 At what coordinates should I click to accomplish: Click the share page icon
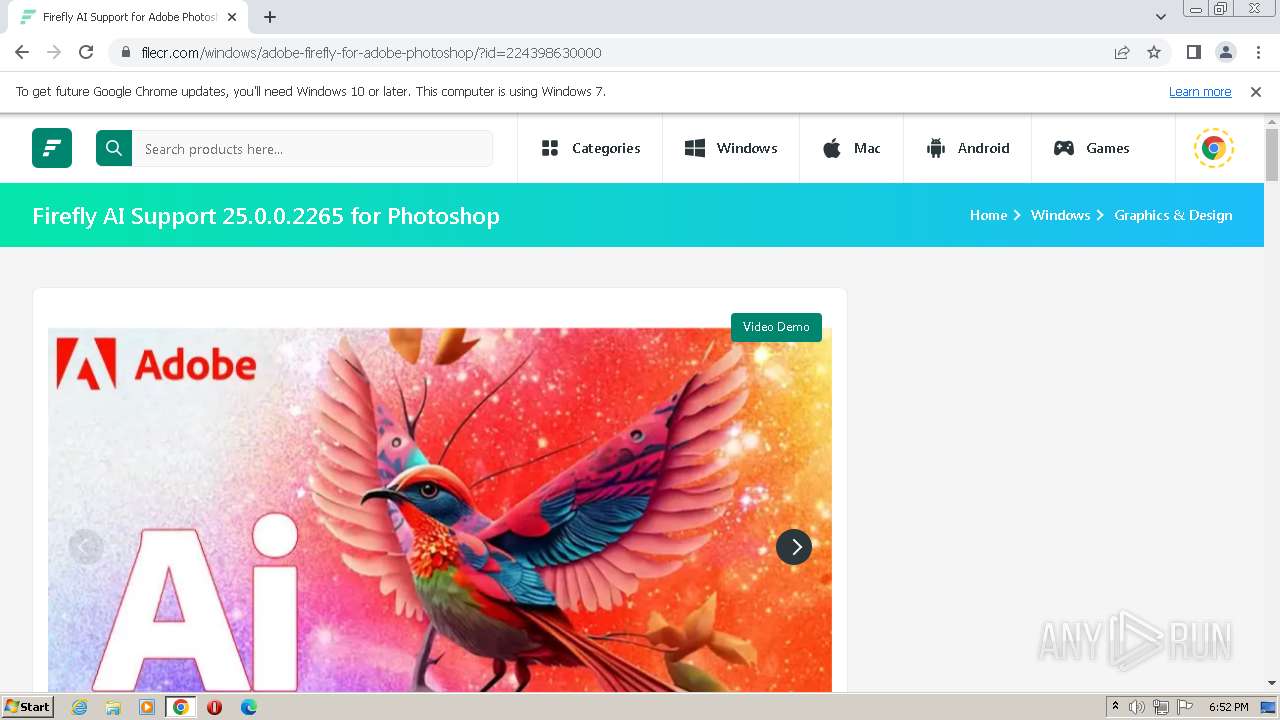click(x=1122, y=52)
